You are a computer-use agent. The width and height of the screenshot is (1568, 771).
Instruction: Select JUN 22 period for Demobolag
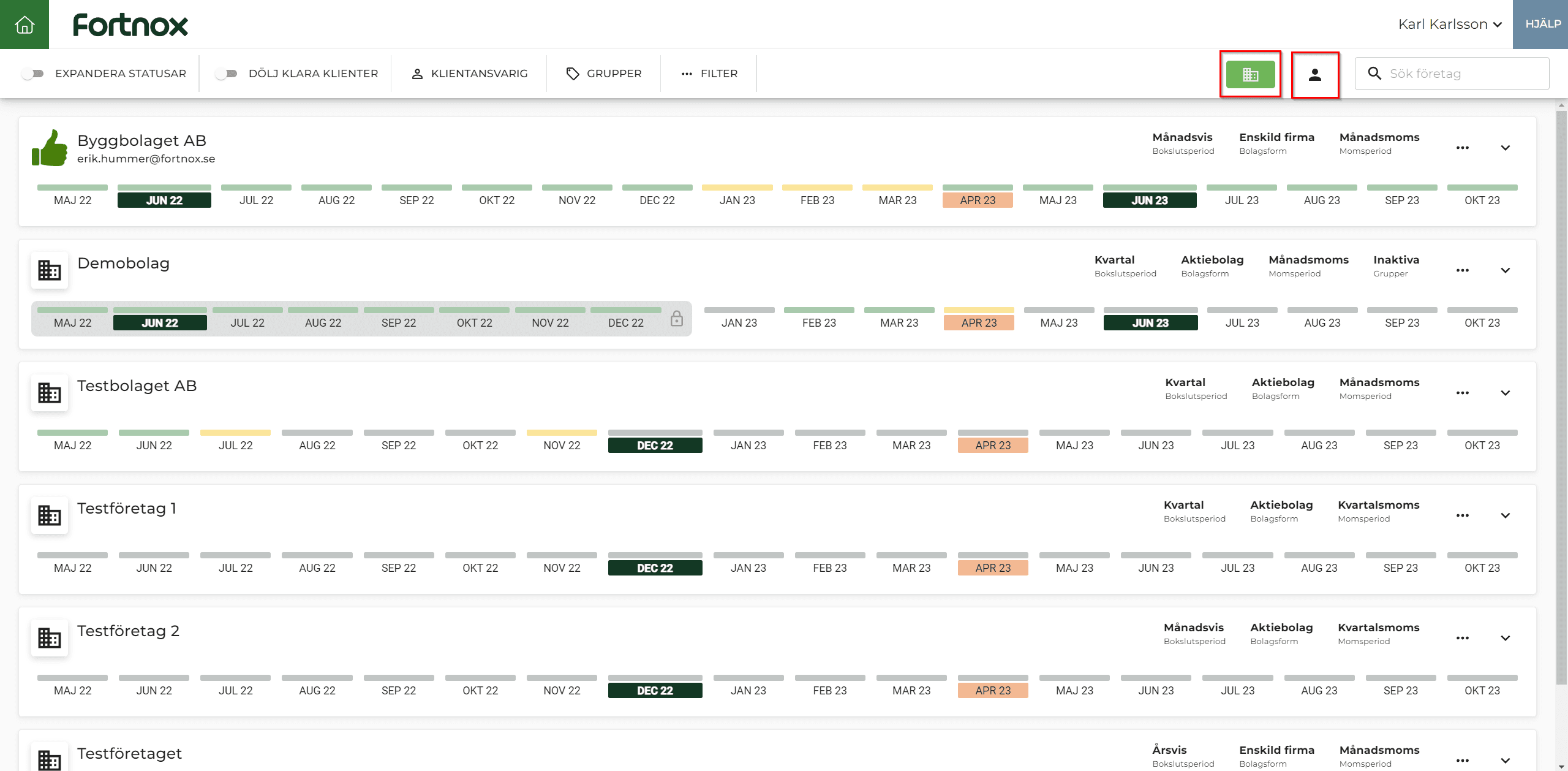(160, 323)
